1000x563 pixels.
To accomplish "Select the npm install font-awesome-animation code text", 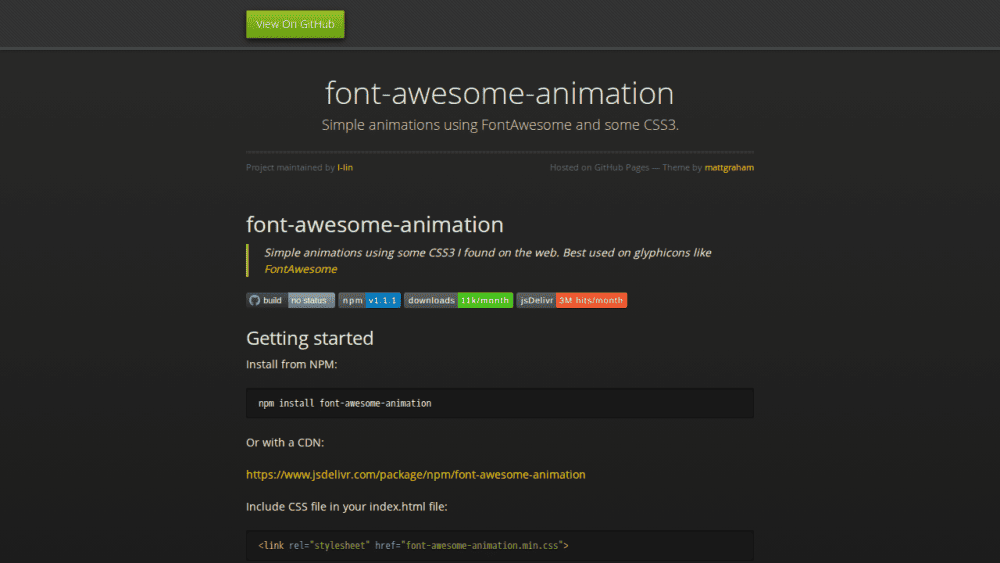I will pos(345,404).
